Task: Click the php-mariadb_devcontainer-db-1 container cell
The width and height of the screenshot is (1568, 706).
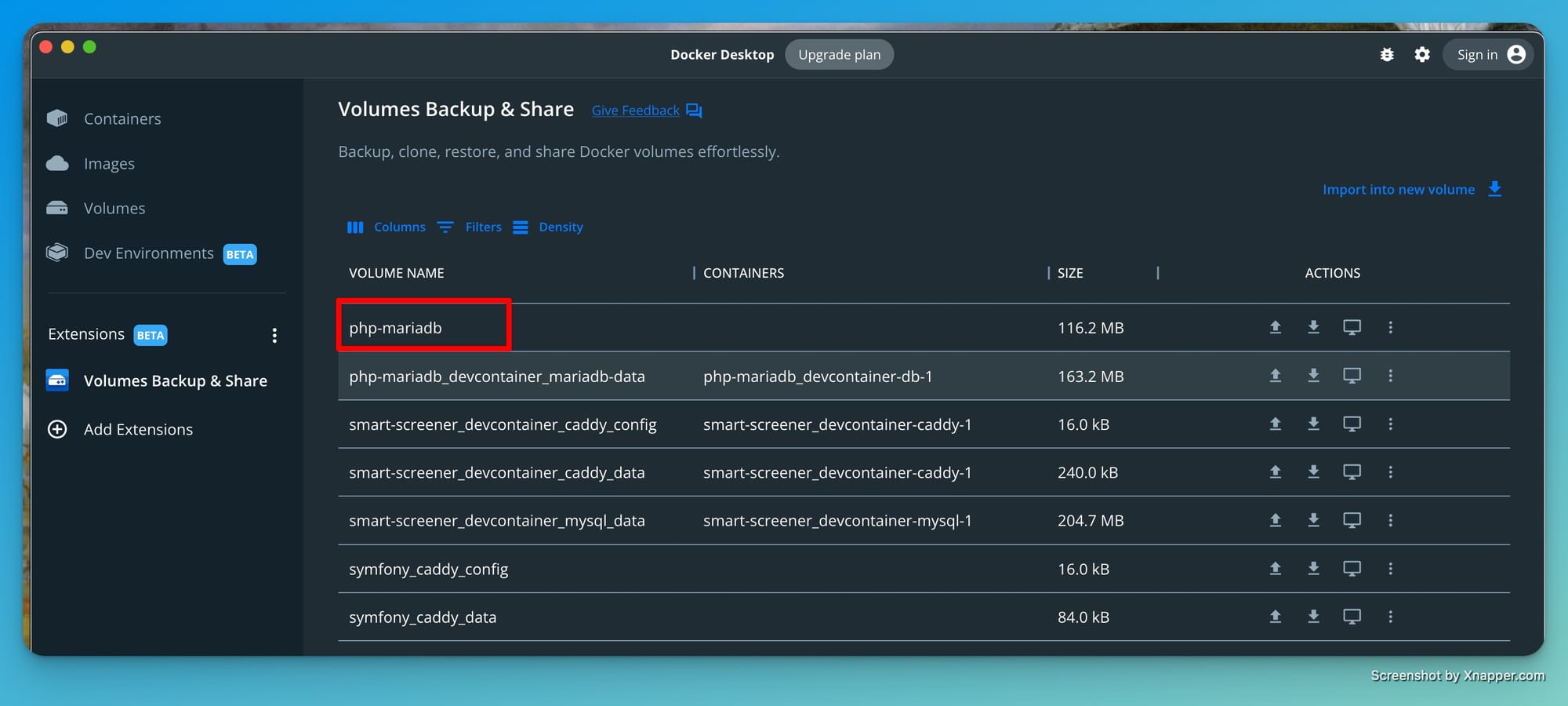Action: pyautogui.click(x=818, y=377)
